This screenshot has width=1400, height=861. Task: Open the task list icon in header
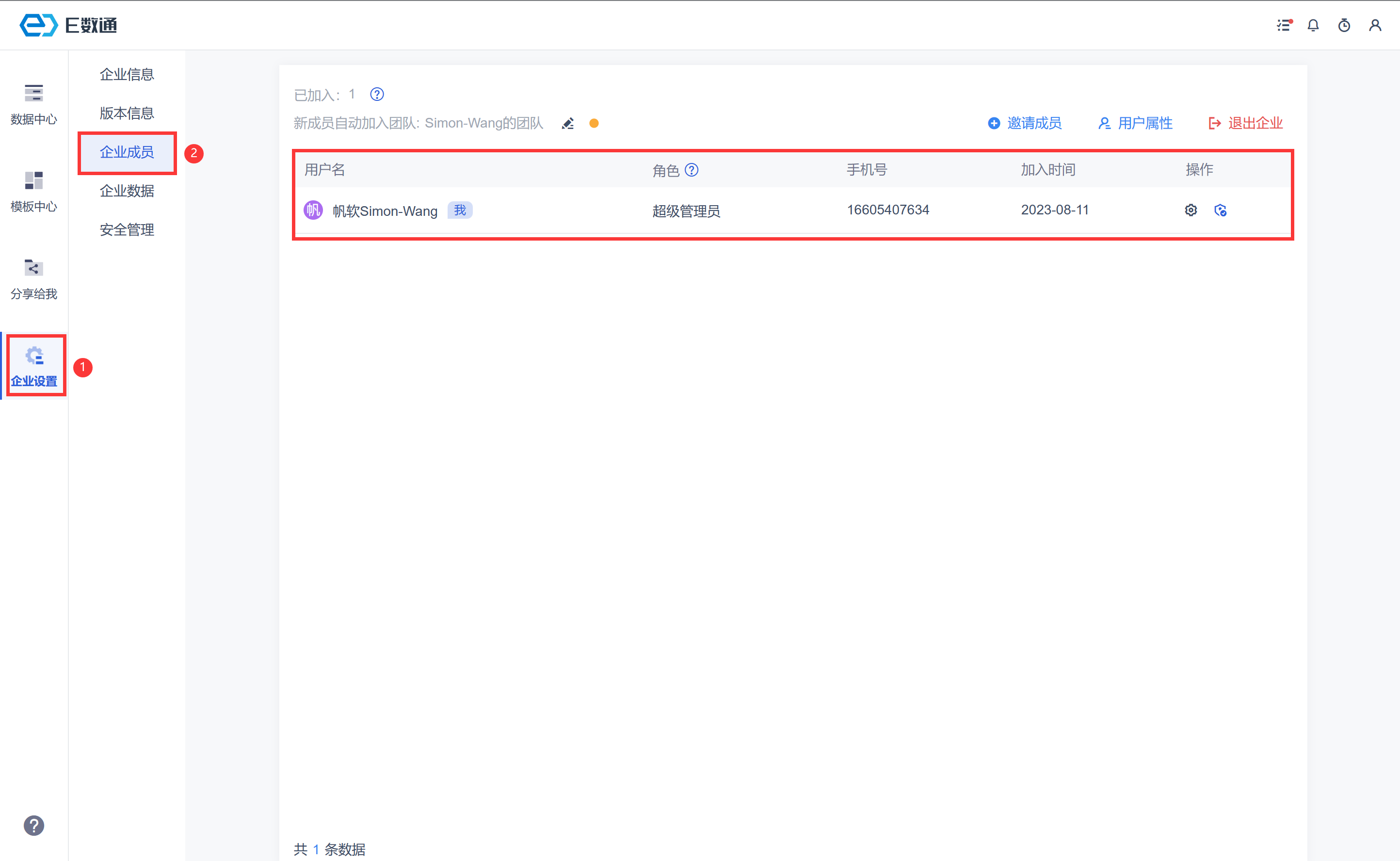[1284, 25]
